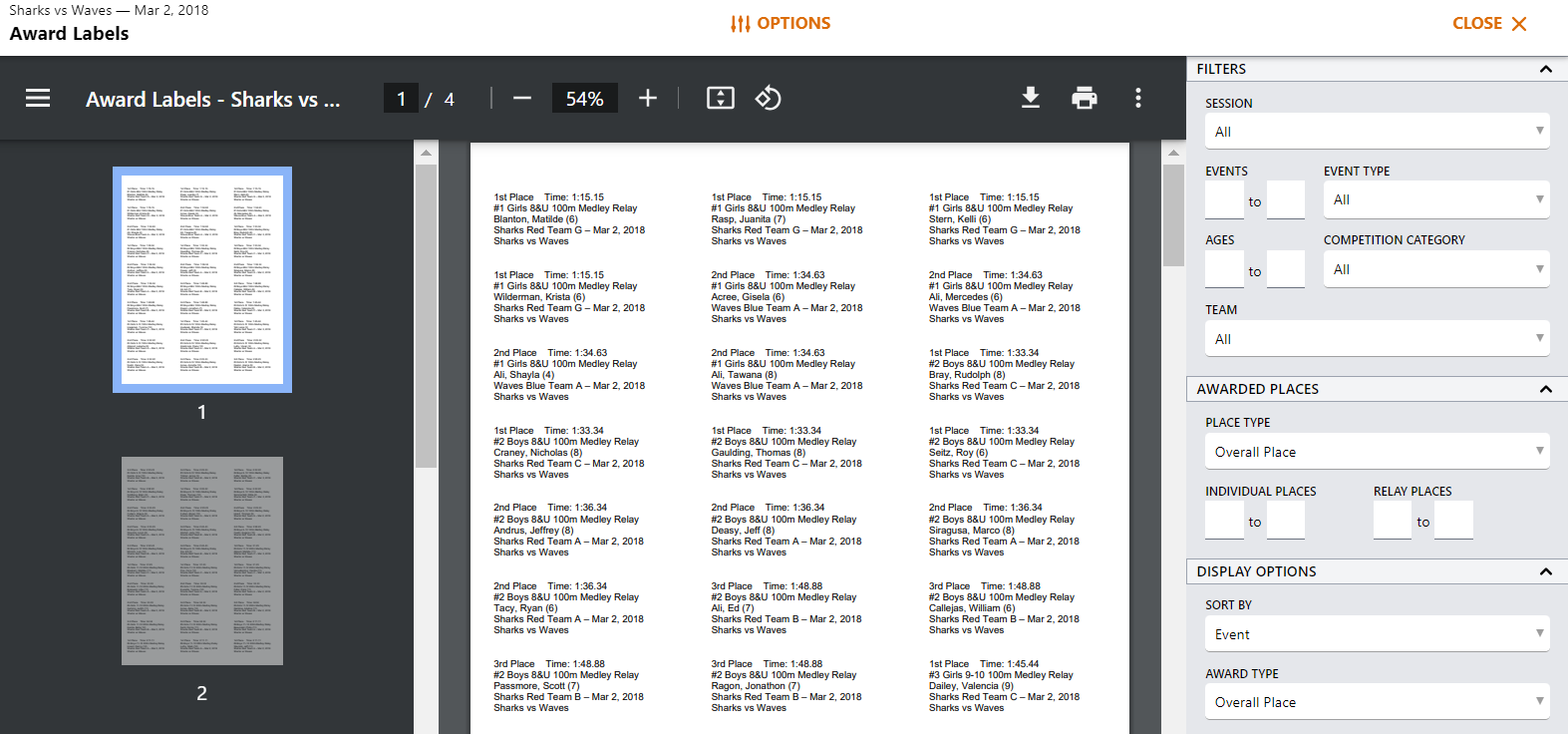This screenshot has width=1568, height=734.
Task: Open the SESSION dropdown
Action: (1378, 132)
